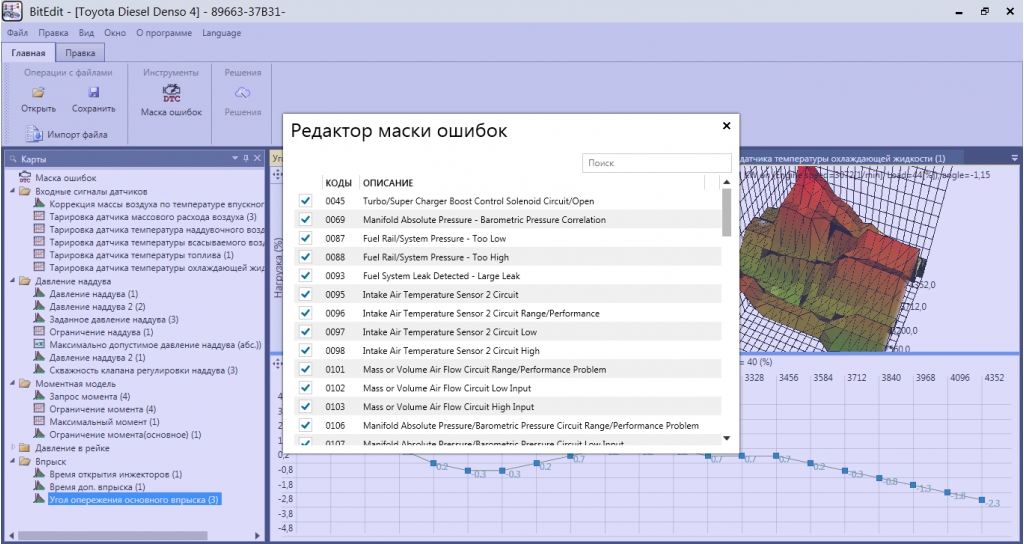The image size is (1024, 544).
Task: Open the Вид menu
Action: (x=86, y=33)
